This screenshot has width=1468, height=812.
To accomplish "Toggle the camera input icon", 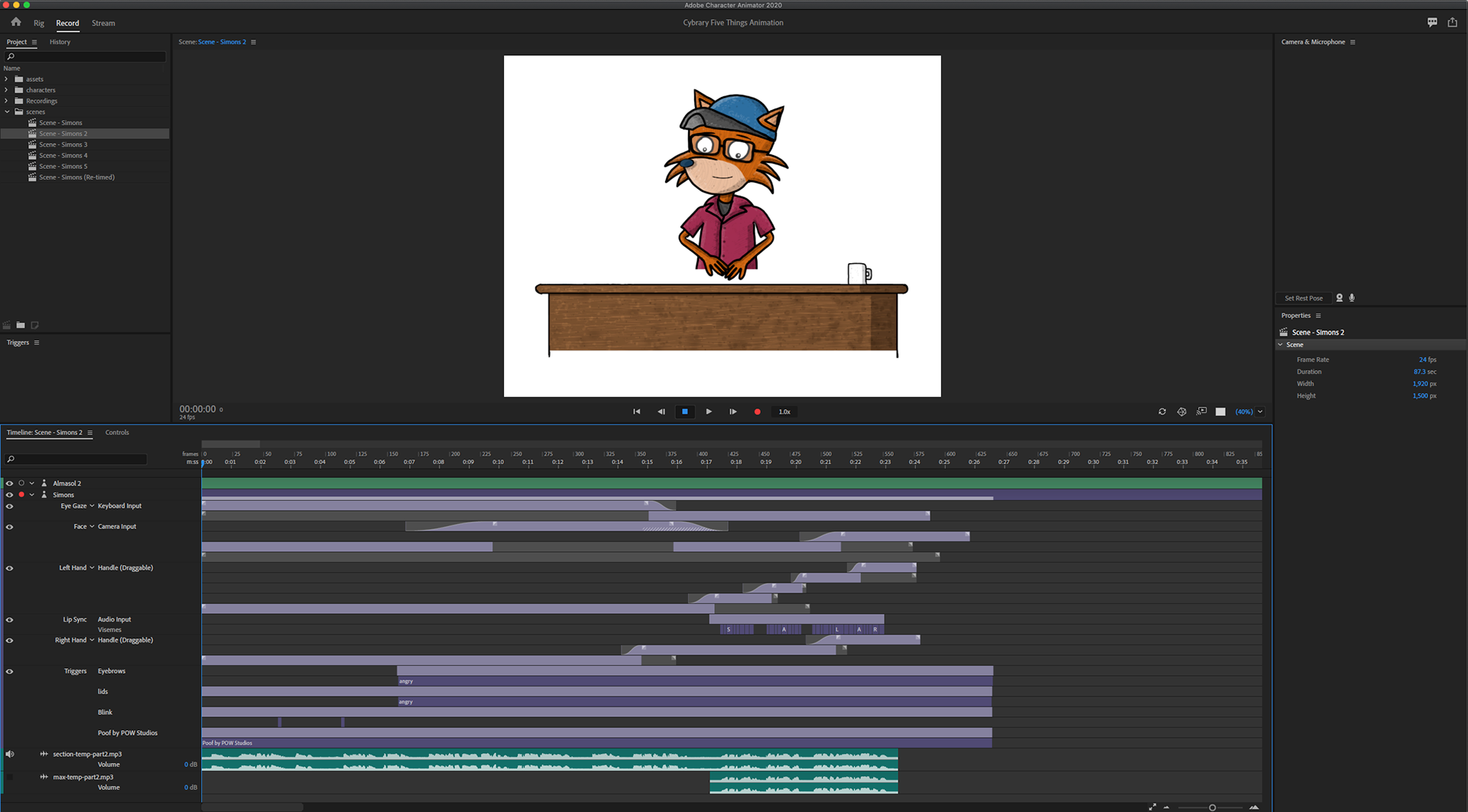I will (x=1340, y=298).
